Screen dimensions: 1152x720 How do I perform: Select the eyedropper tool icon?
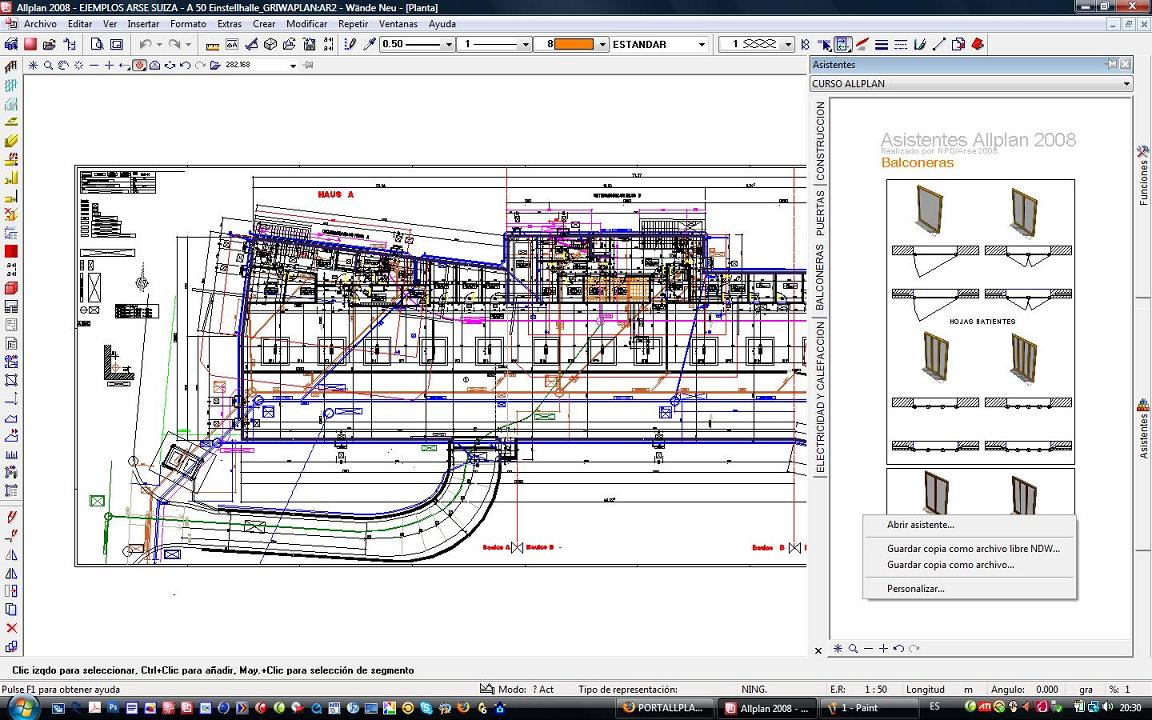pos(370,44)
